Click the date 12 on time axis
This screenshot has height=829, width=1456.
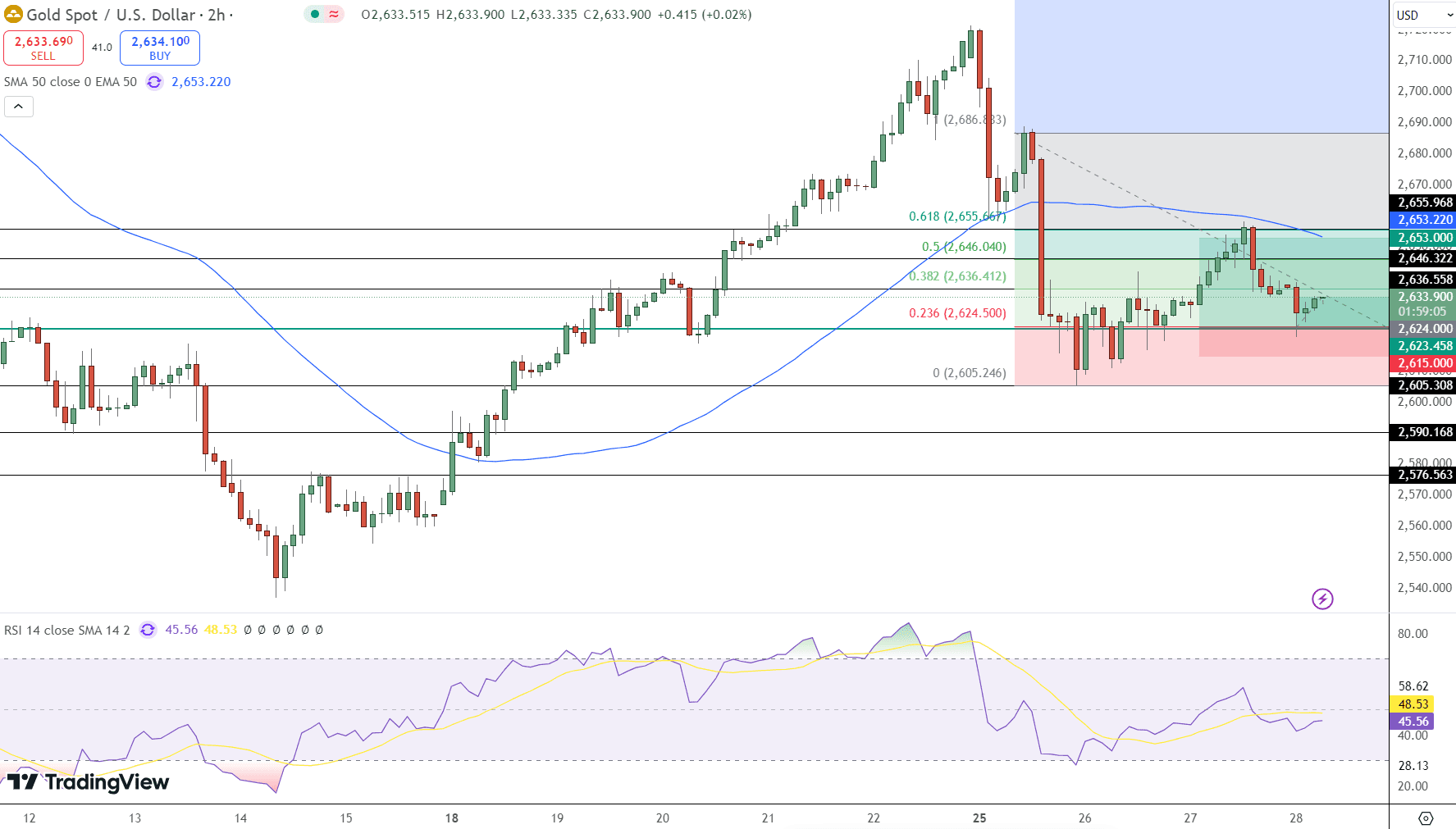tap(30, 818)
